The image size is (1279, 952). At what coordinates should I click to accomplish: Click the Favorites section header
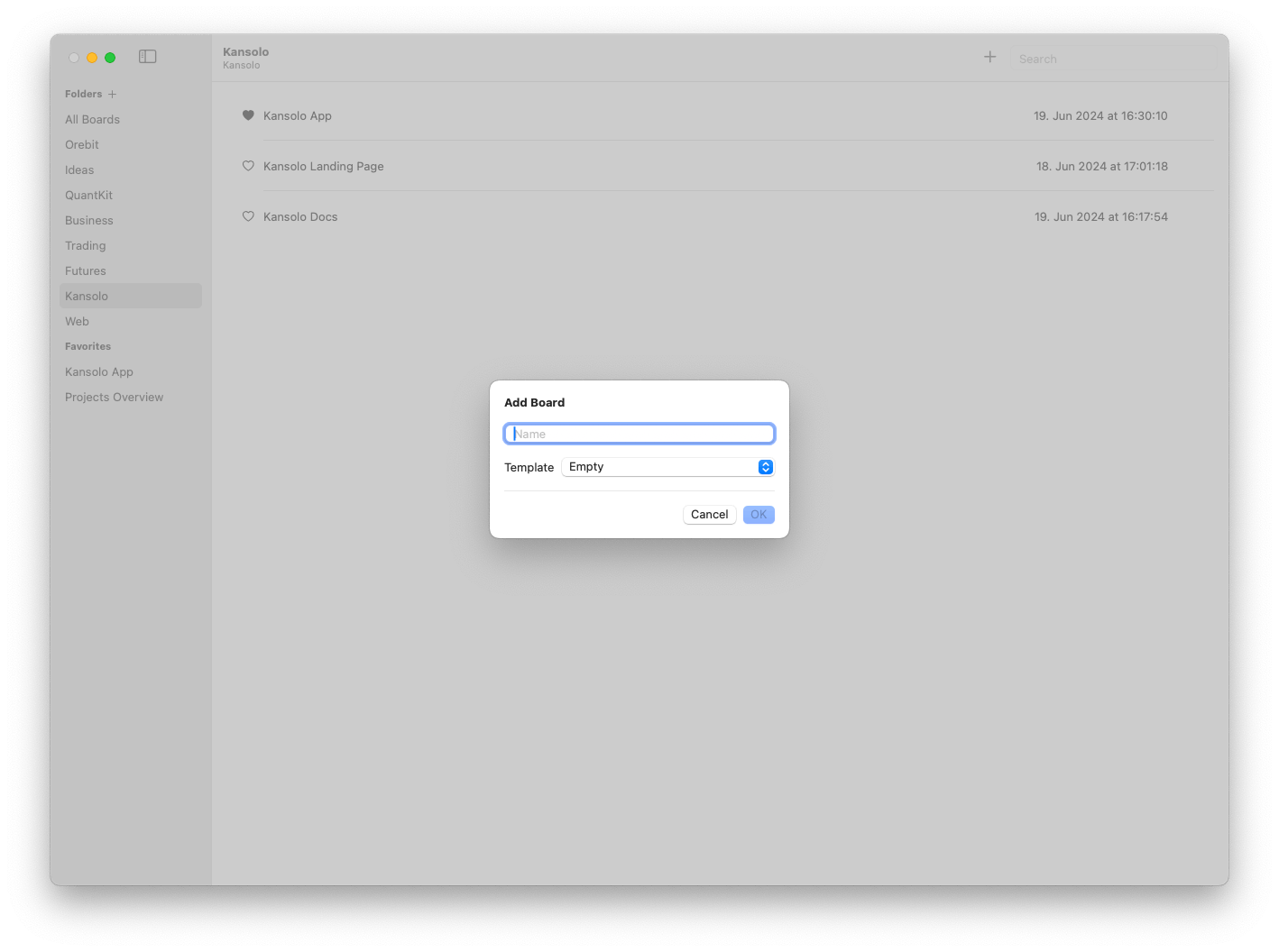point(87,346)
